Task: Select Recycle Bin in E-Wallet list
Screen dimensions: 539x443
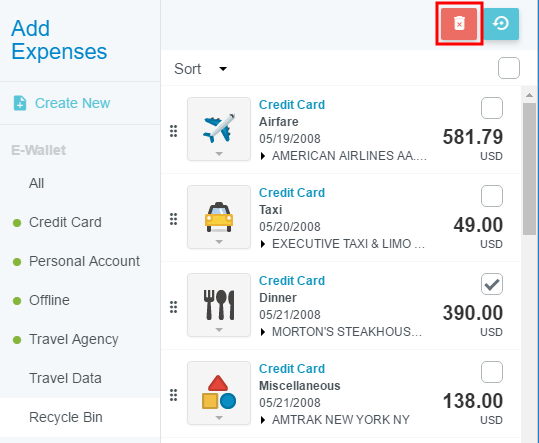Action: coord(66,417)
